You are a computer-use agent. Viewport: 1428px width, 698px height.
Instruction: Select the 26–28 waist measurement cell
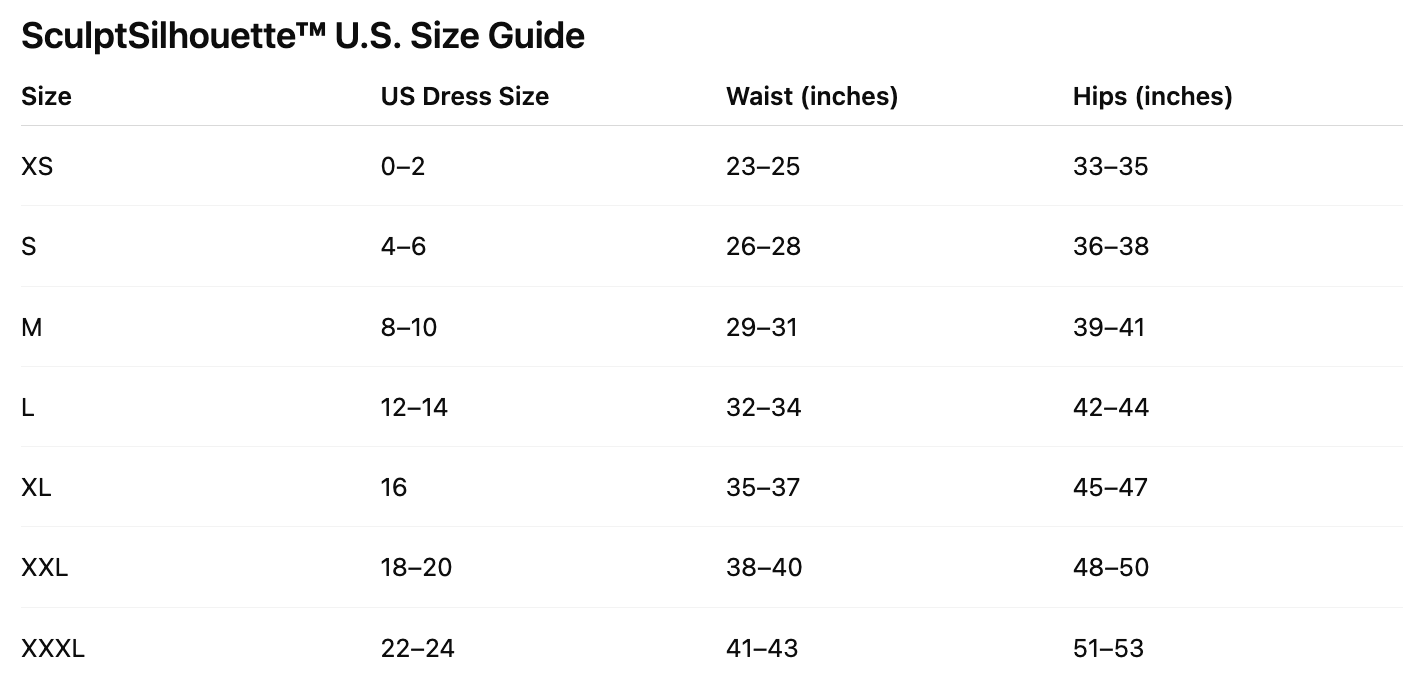(x=763, y=247)
